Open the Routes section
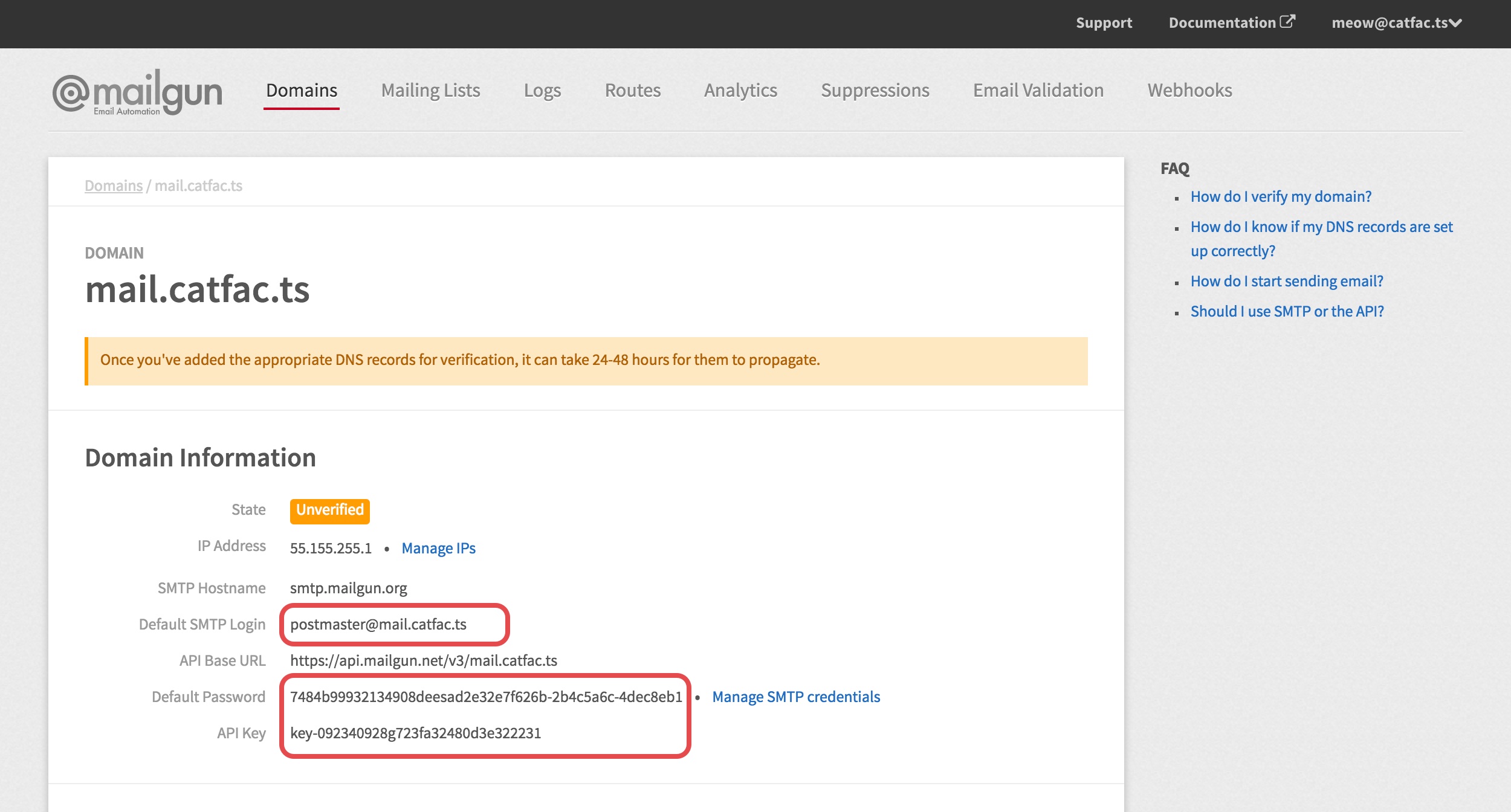 point(633,91)
